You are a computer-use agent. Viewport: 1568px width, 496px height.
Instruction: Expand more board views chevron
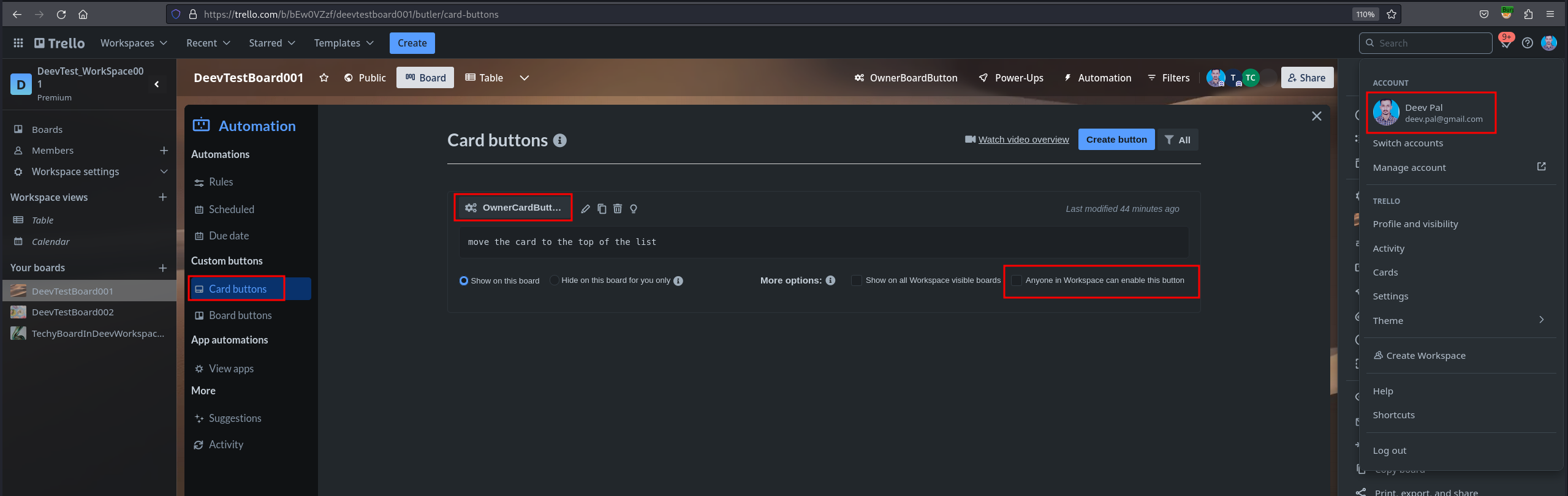click(x=525, y=78)
